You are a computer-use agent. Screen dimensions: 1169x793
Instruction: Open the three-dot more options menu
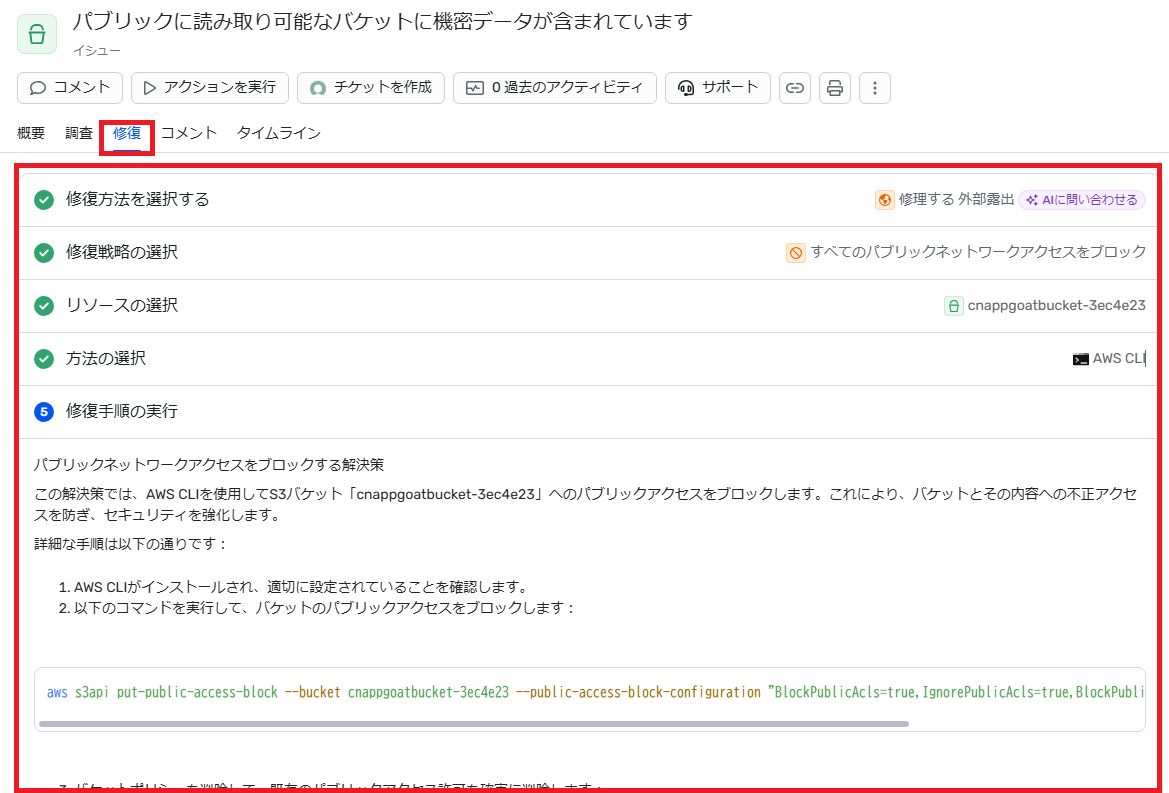[x=875, y=88]
